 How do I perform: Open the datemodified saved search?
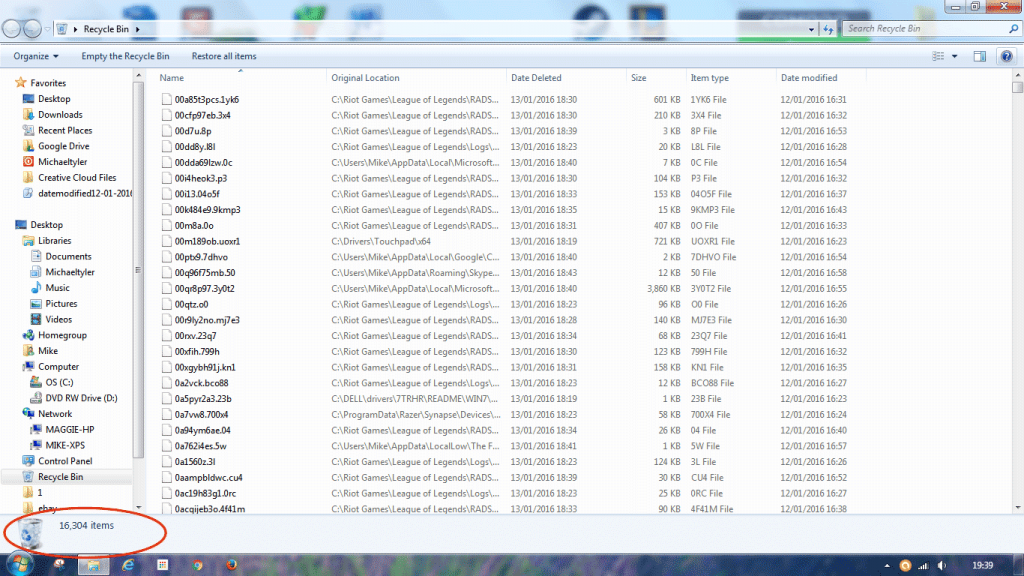(x=84, y=193)
